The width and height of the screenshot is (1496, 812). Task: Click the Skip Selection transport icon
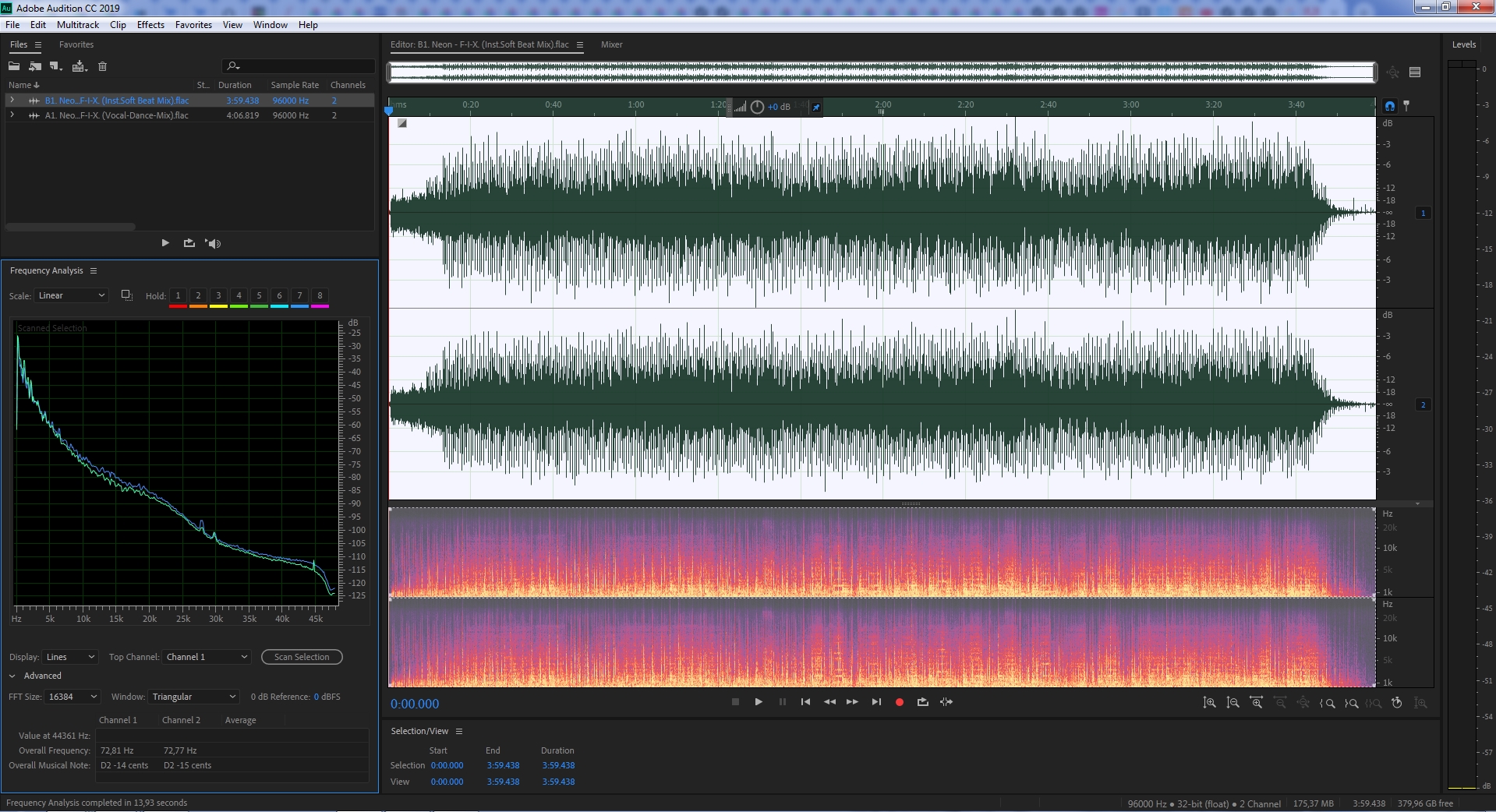pos(946,702)
